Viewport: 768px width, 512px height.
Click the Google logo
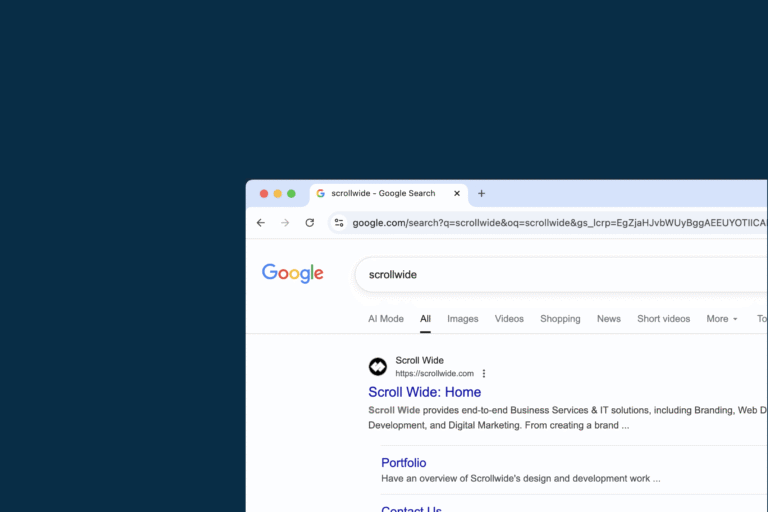293,273
